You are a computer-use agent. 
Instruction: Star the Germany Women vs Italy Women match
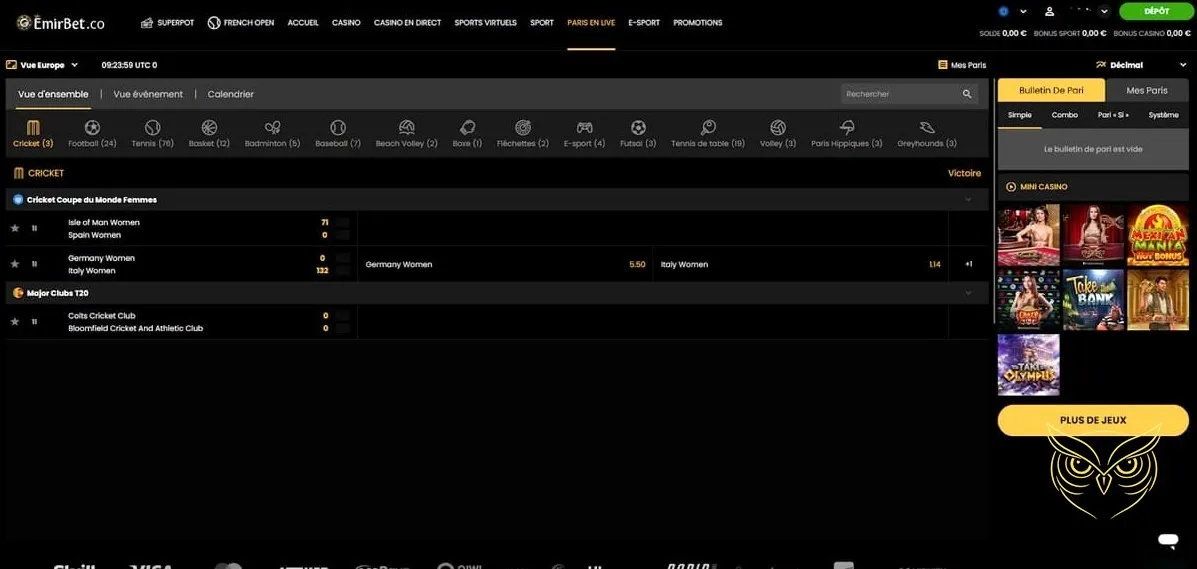coord(15,264)
